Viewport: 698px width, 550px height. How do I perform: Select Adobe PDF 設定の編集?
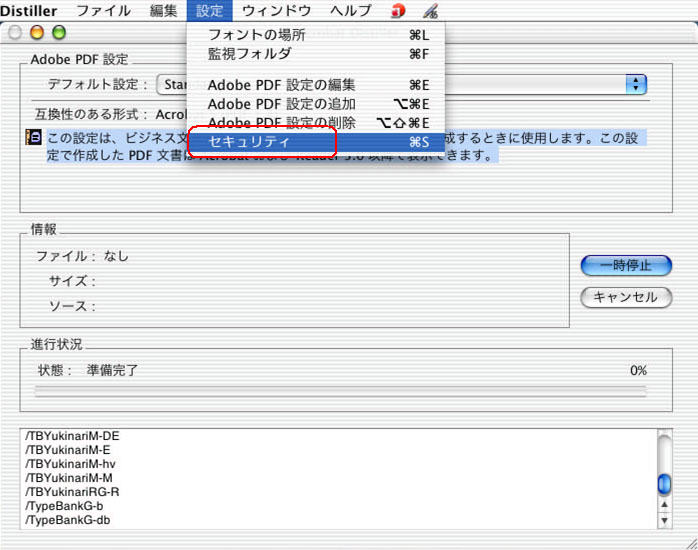point(316,85)
